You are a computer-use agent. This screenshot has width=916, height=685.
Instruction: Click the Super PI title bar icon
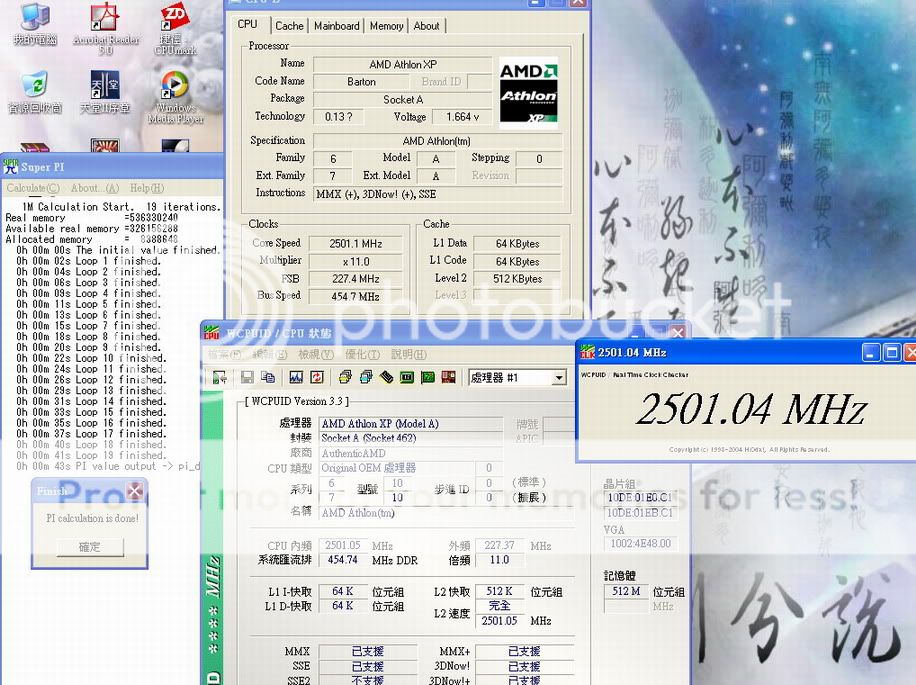[11, 166]
